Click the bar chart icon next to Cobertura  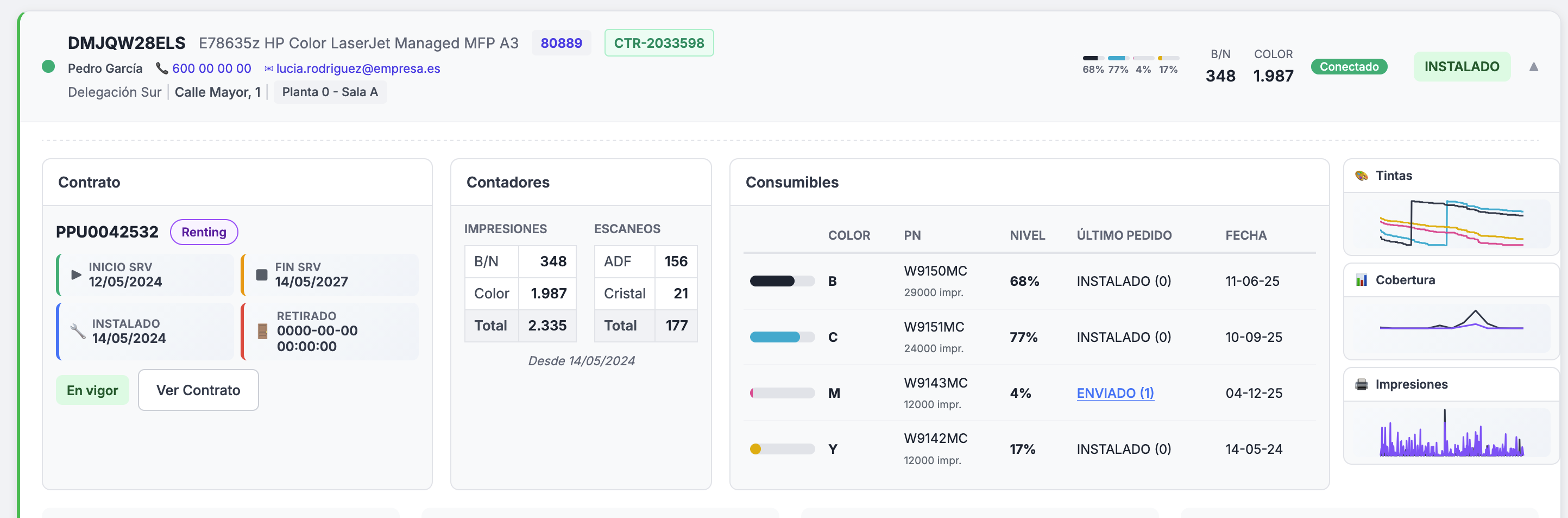[x=1361, y=280]
